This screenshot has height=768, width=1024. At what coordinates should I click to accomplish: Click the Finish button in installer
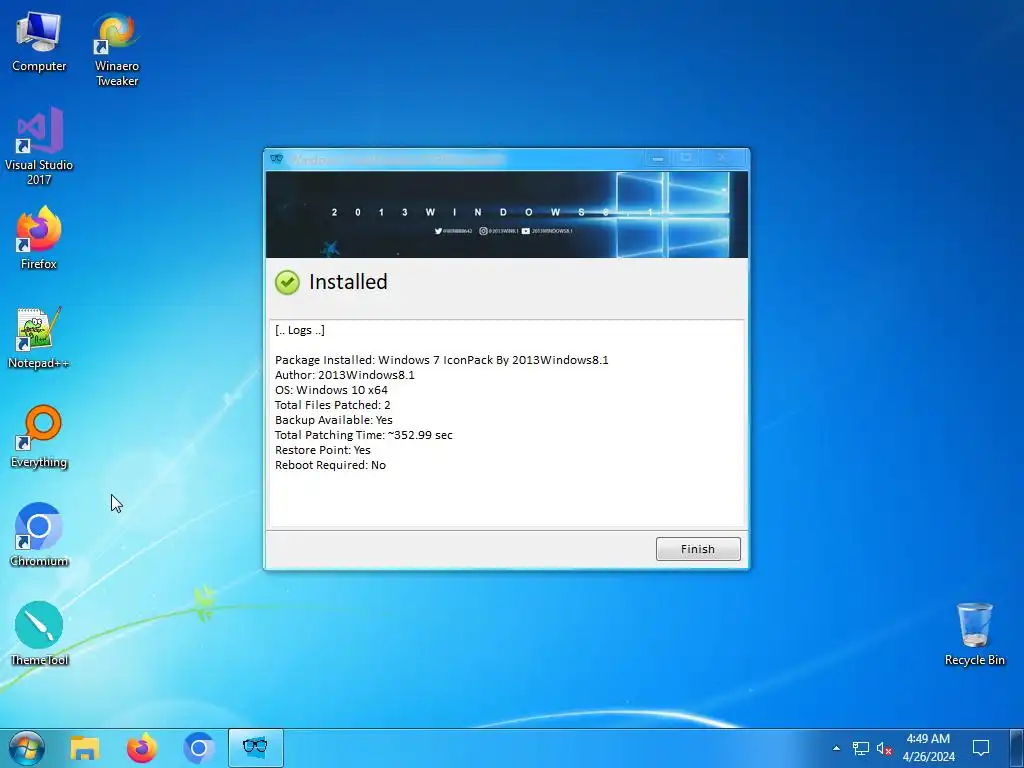tap(697, 549)
